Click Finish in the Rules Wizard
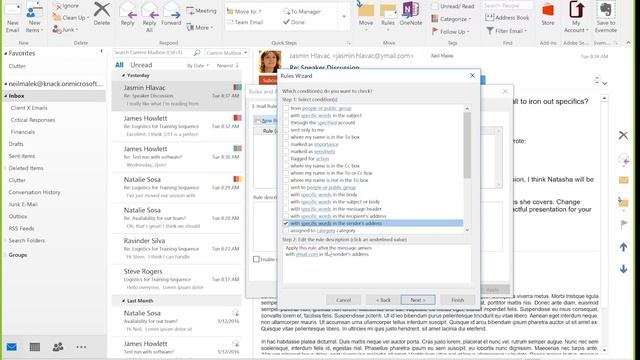The image size is (640, 360). tap(458, 300)
